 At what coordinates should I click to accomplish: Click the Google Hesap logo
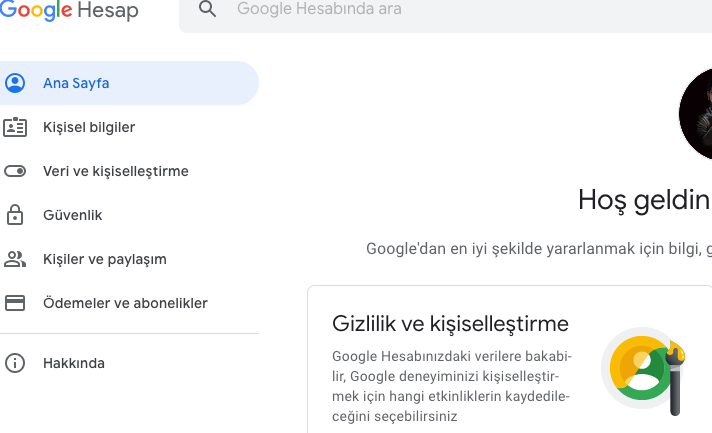pos(68,11)
